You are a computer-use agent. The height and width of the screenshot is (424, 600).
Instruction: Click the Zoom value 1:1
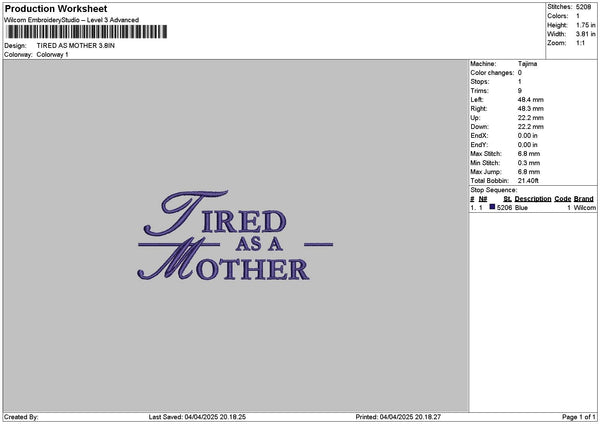[580, 43]
